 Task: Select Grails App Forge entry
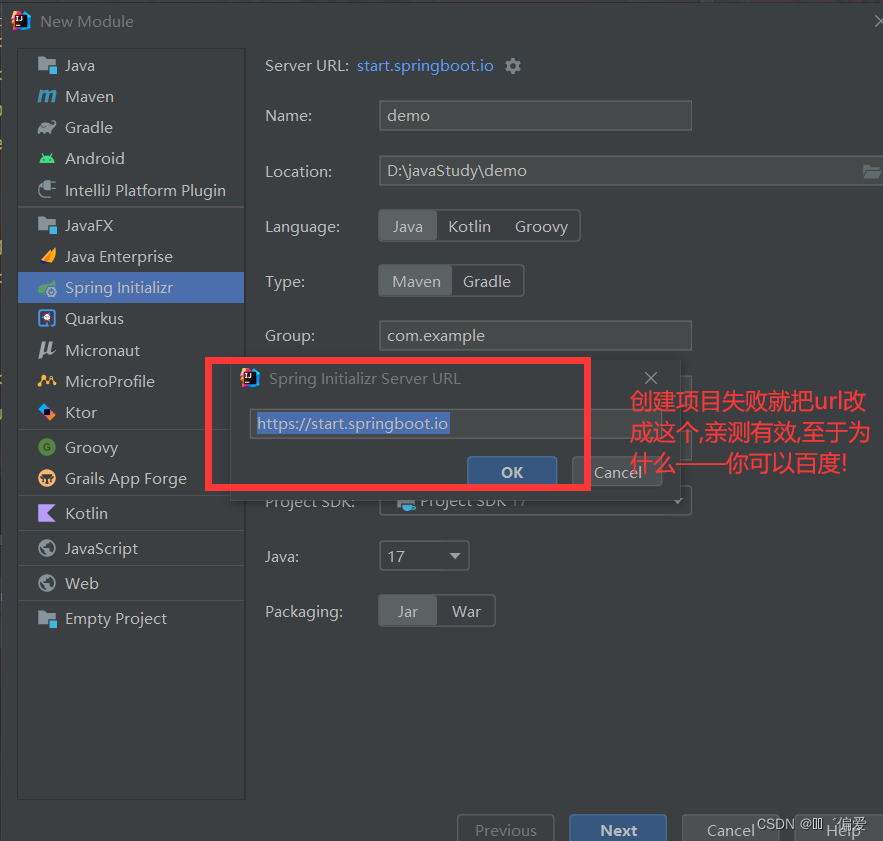point(131,478)
